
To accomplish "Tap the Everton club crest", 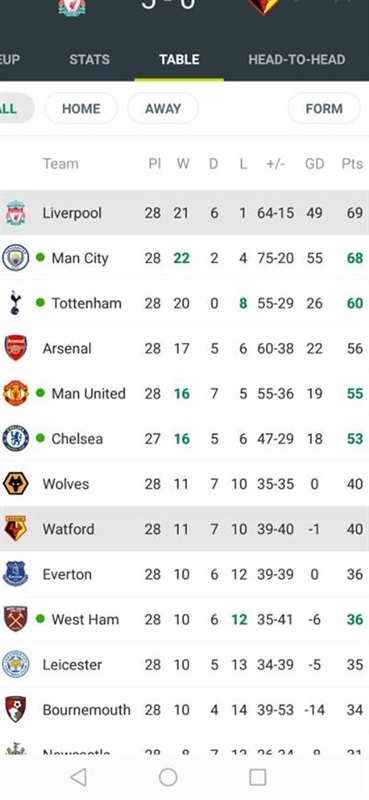I will [16, 574].
